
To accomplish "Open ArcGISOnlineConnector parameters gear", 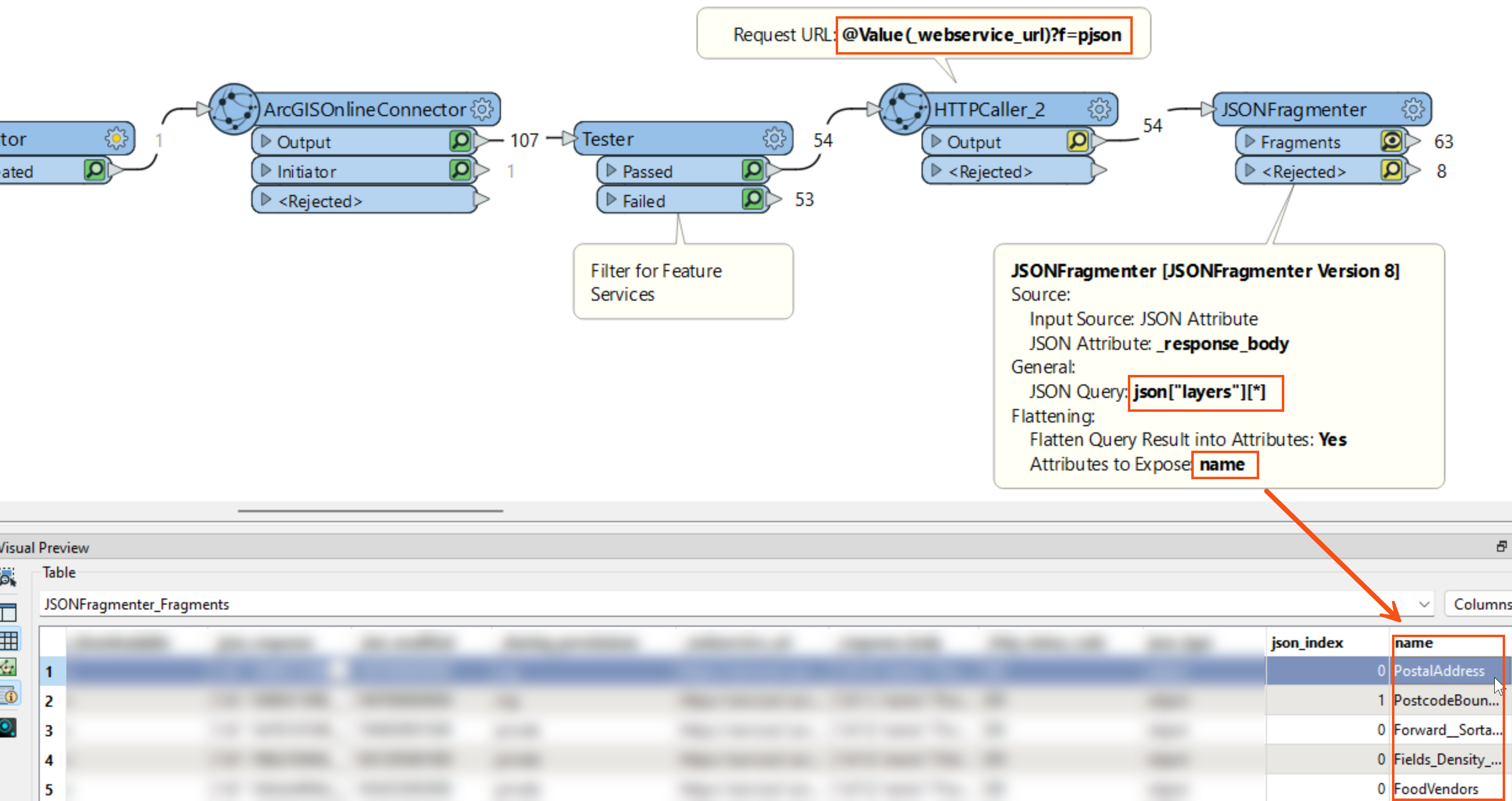I will tap(483, 109).
